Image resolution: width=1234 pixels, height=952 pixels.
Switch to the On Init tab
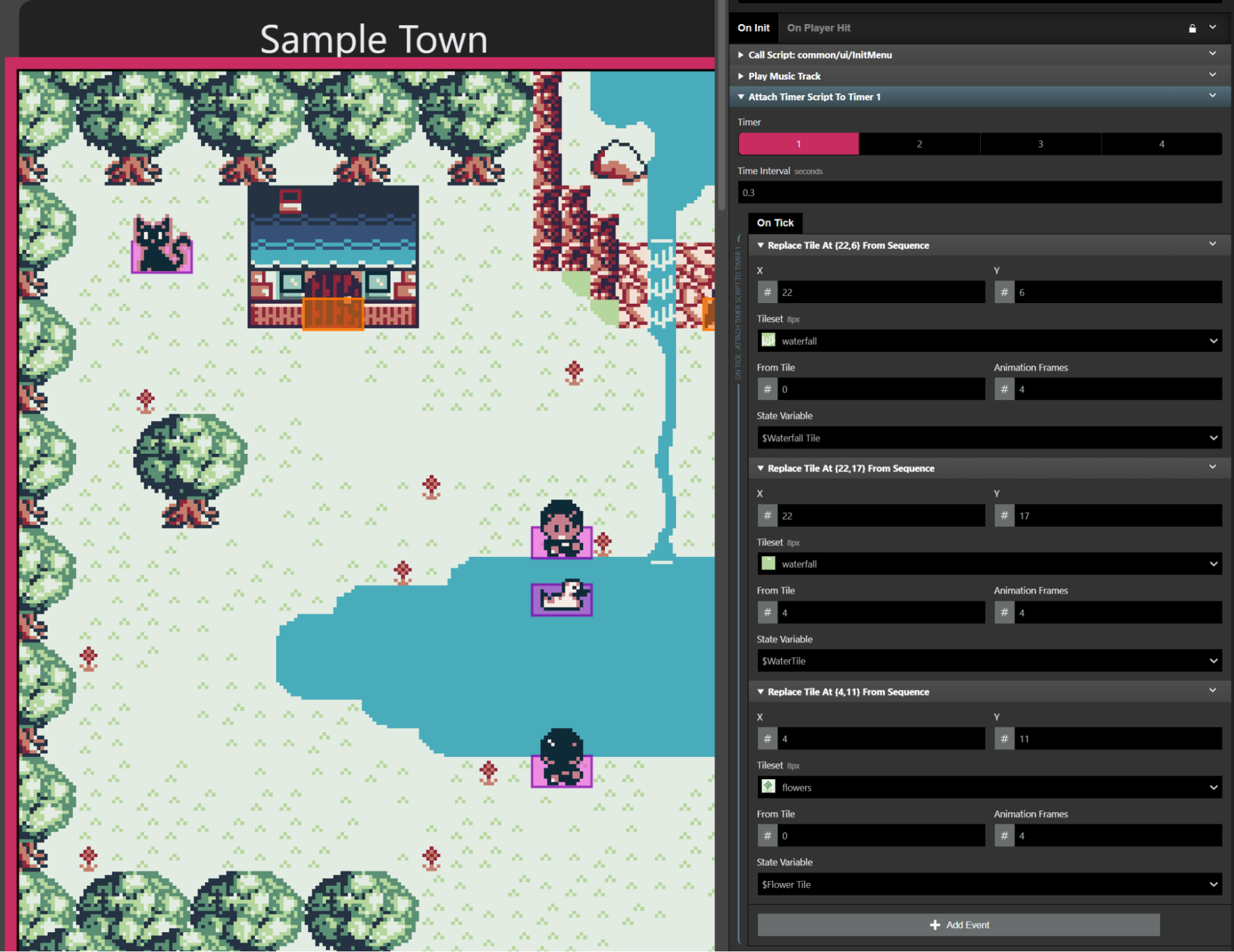[x=753, y=28]
